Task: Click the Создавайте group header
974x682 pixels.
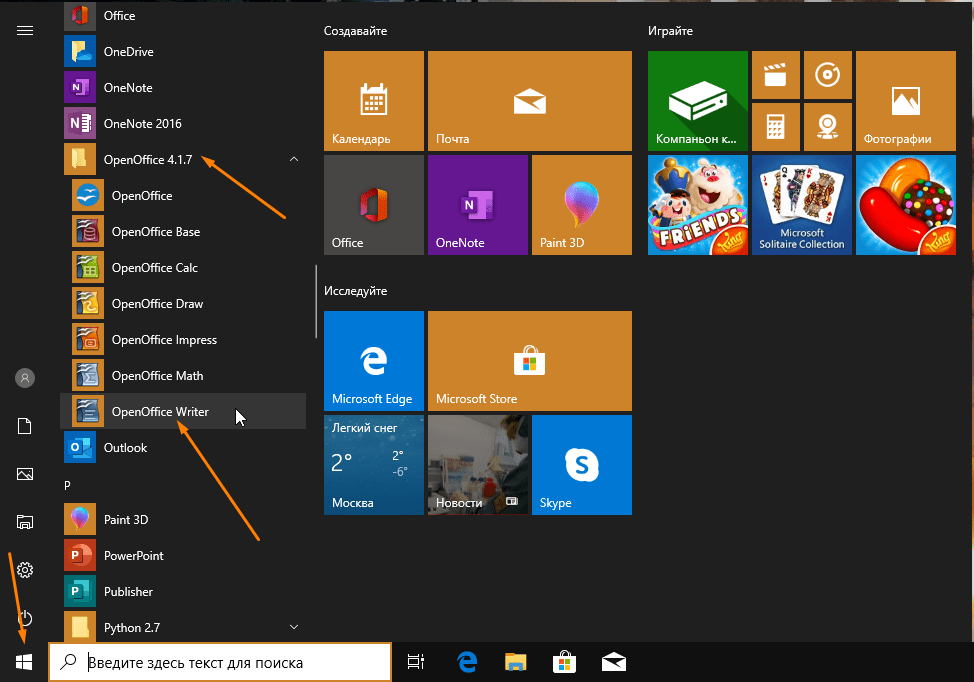Action: pyautogui.click(x=355, y=30)
